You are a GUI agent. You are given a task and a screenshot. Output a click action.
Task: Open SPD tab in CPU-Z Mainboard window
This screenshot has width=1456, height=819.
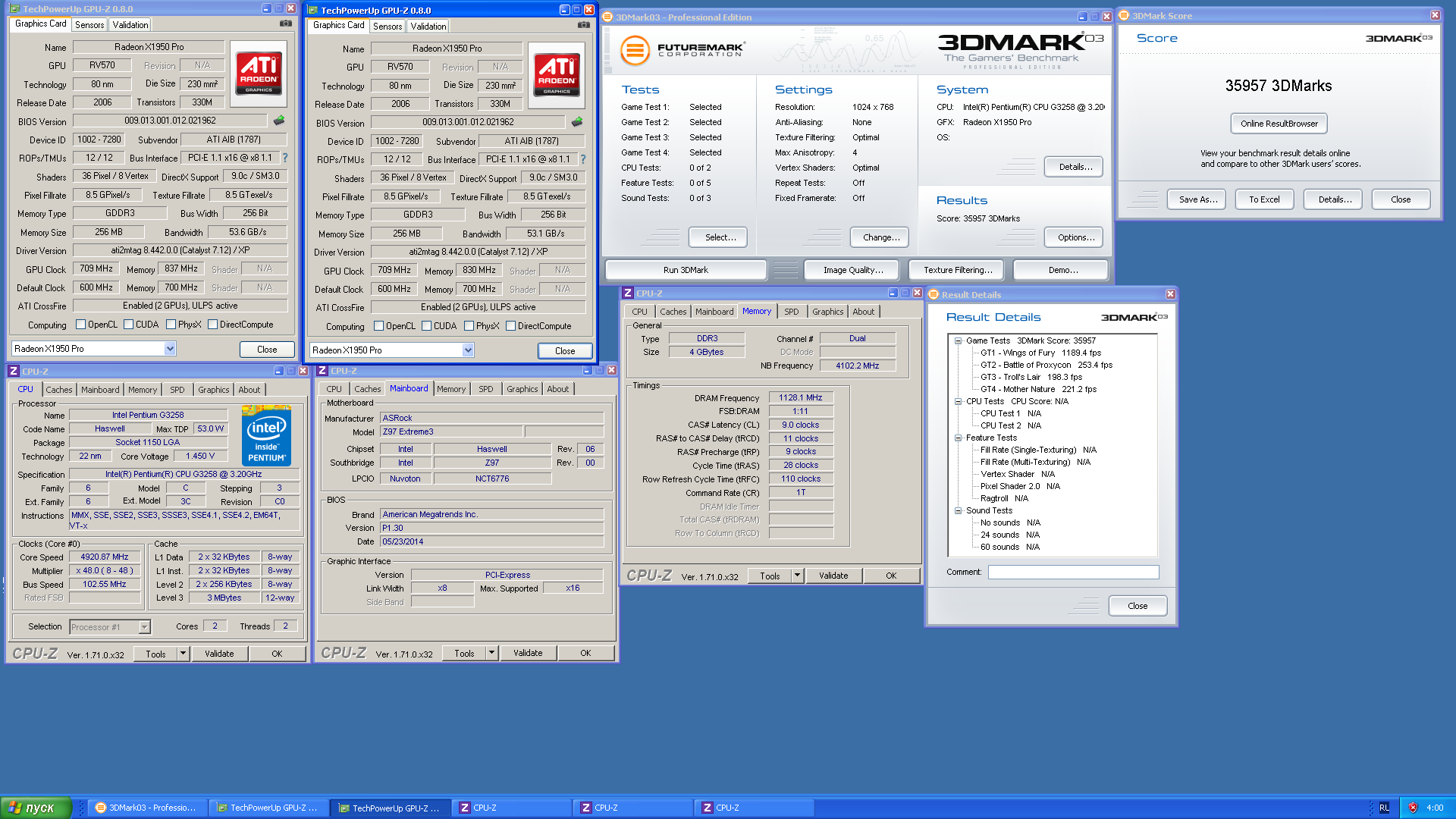486,389
